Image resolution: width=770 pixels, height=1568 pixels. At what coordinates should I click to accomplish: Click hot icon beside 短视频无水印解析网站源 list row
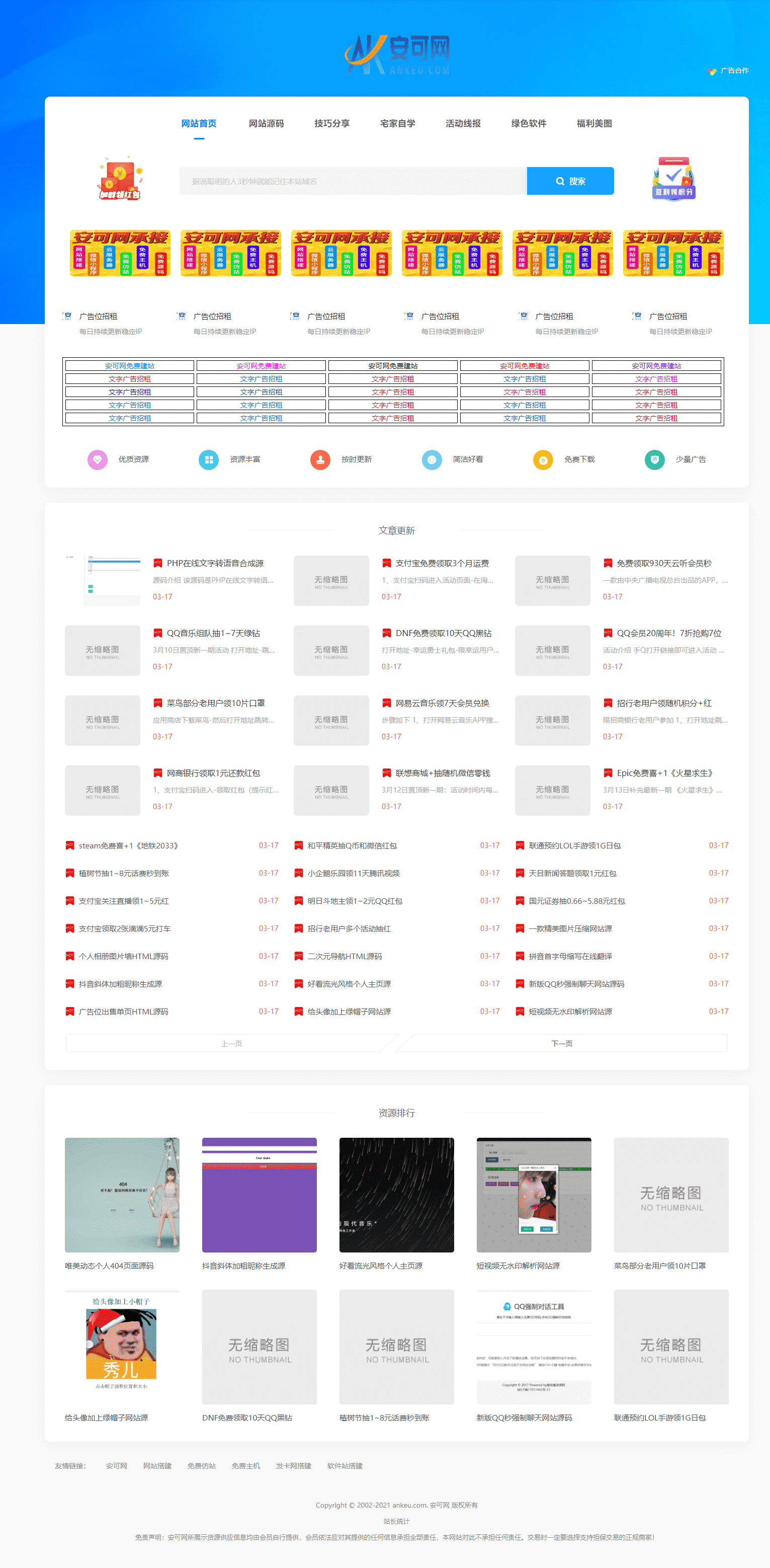[520, 1011]
